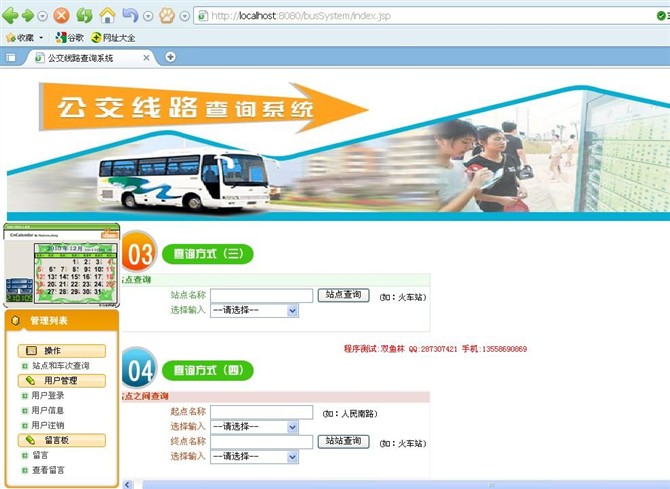Click the blue undo arrow icon

click(x=130, y=16)
